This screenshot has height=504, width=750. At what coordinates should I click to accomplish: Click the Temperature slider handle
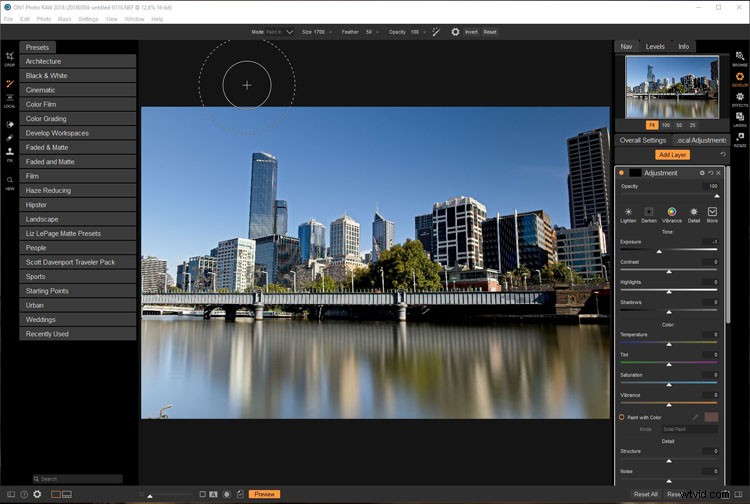tap(669, 344)
